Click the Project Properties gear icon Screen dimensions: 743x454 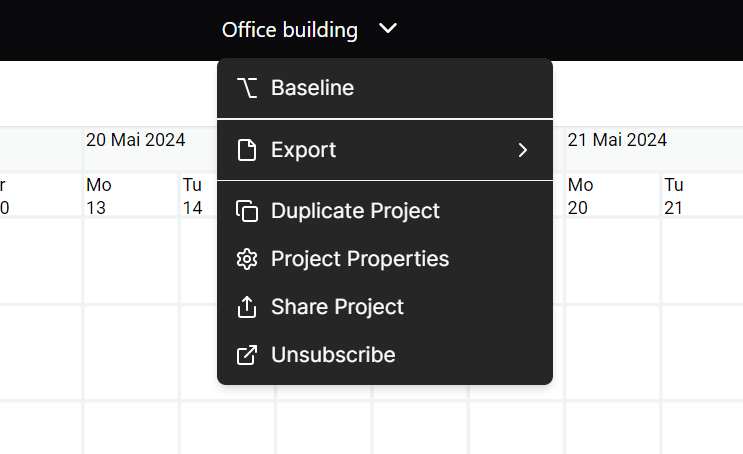click(247, 259)
